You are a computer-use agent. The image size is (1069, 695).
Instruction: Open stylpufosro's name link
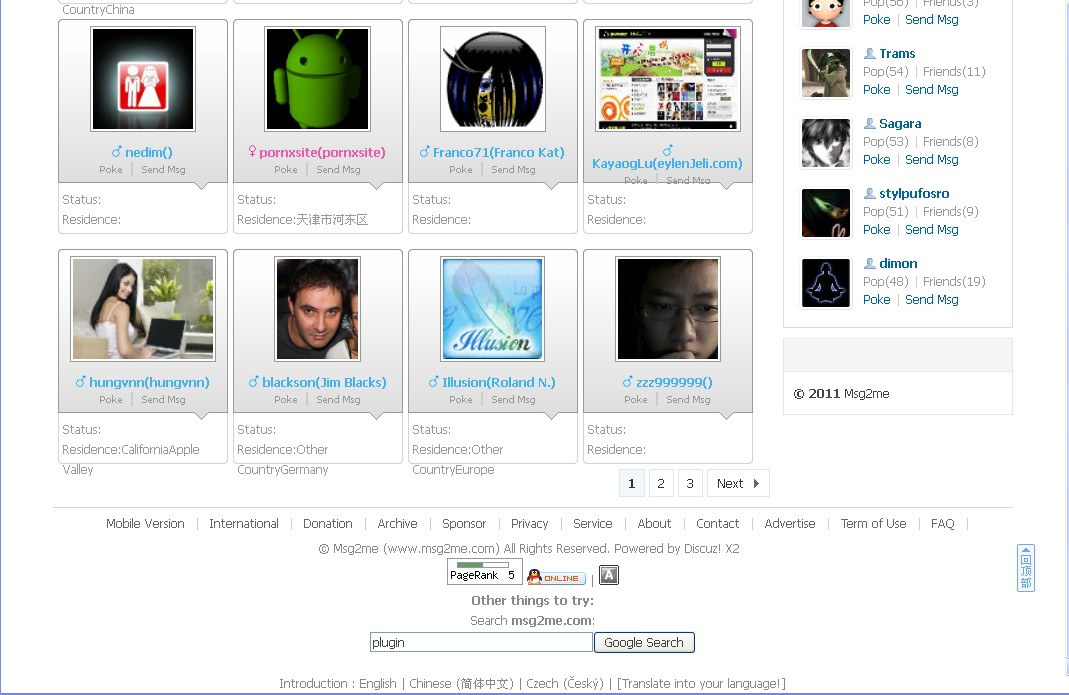(x=914, y=193)
